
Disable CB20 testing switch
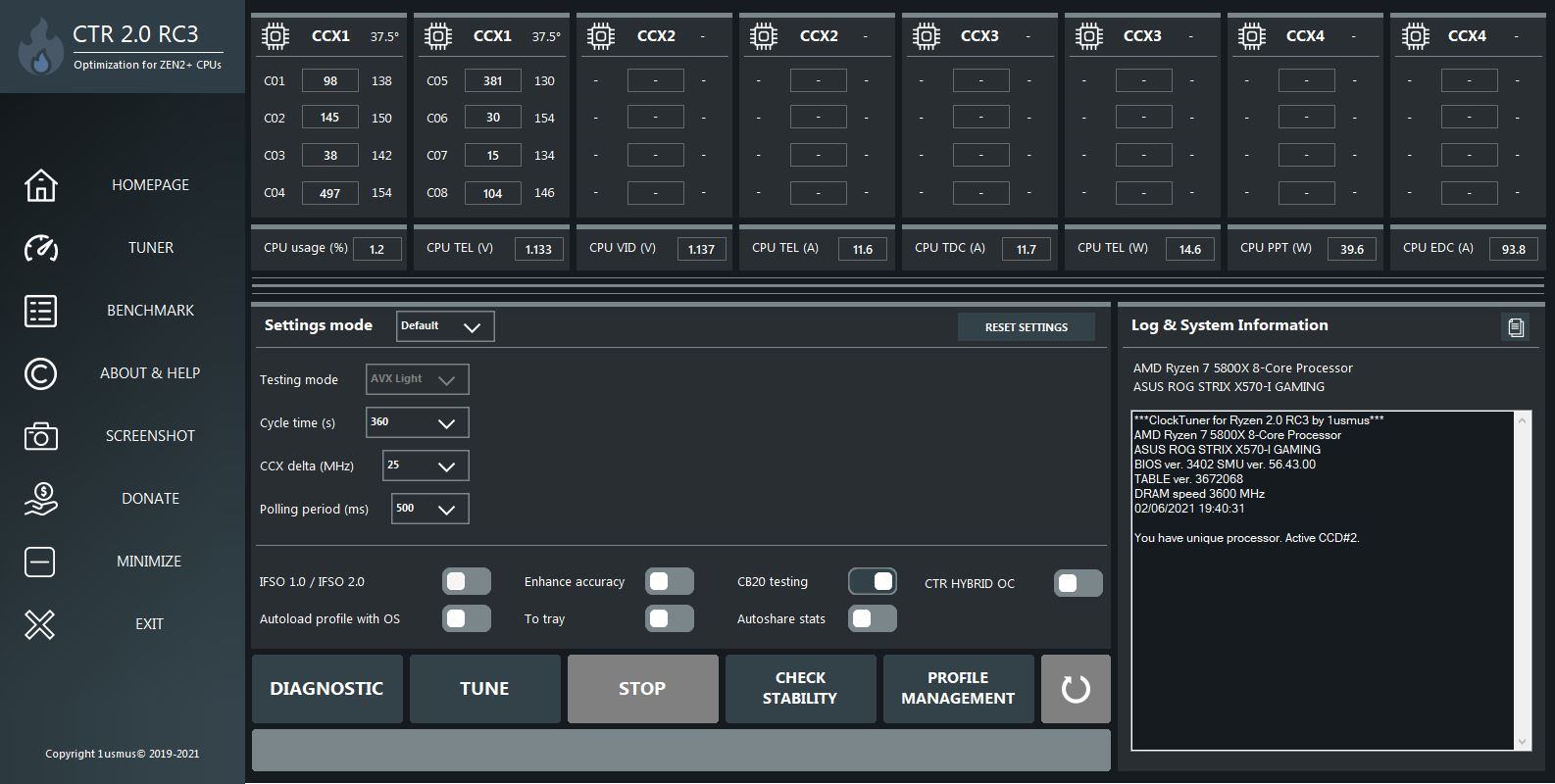(x=873, y=581)
